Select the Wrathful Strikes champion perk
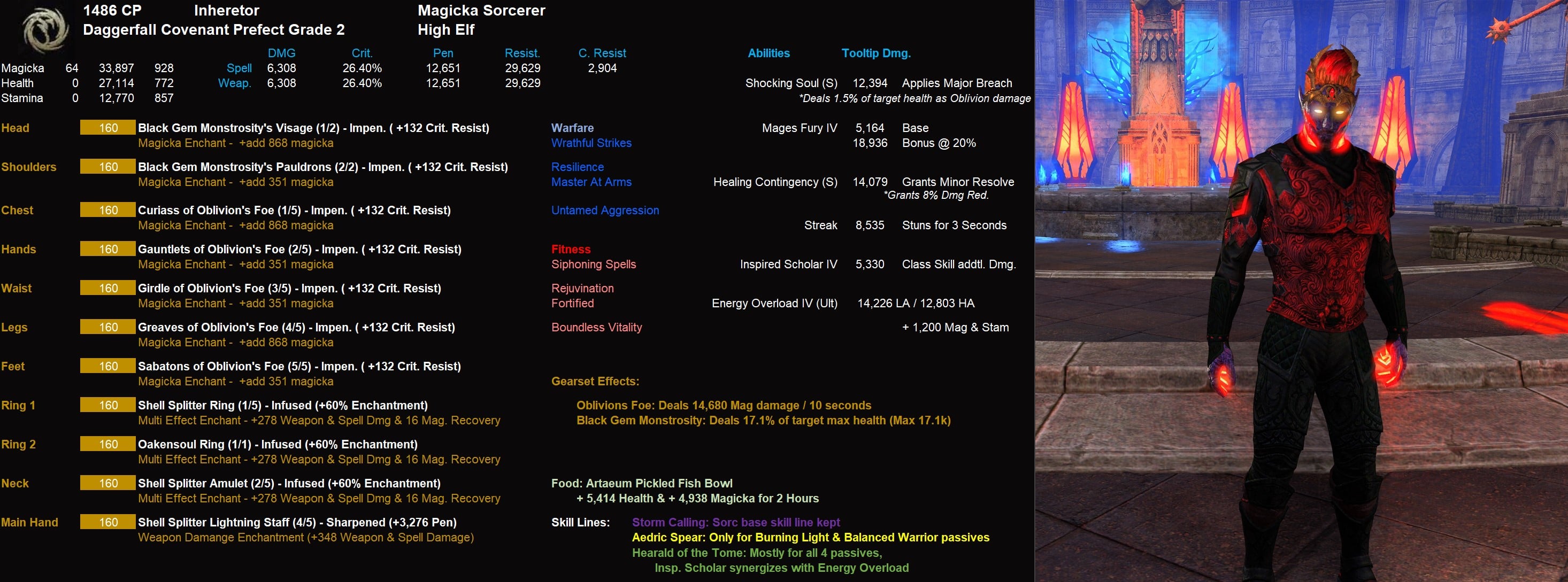 coord(591,143)
